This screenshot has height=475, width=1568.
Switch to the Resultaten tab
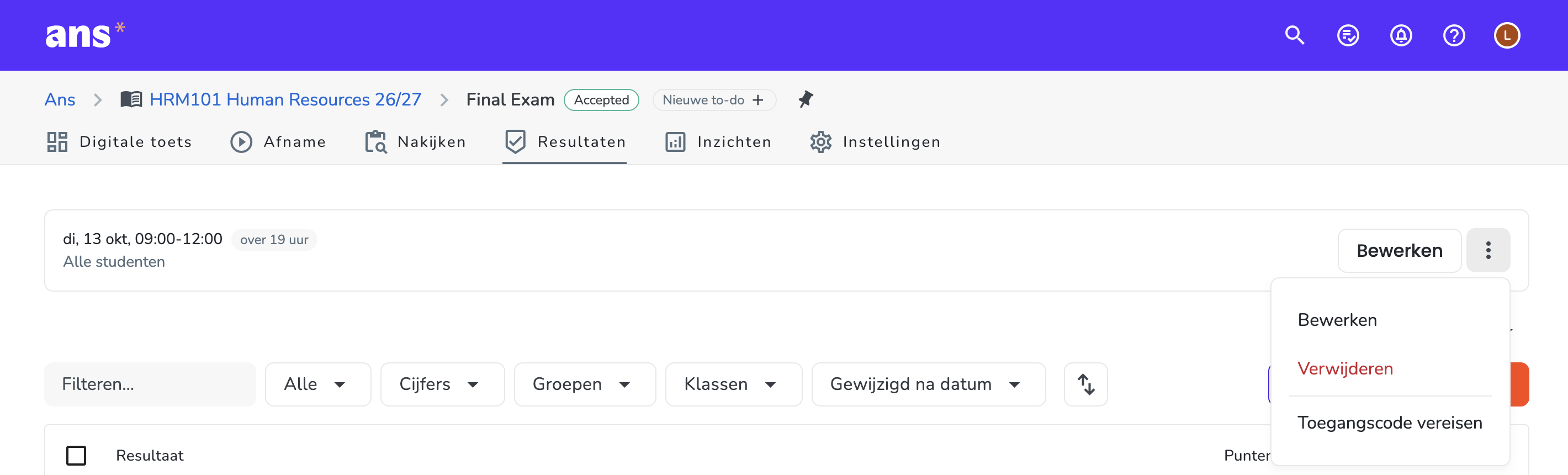click(565, 142)
